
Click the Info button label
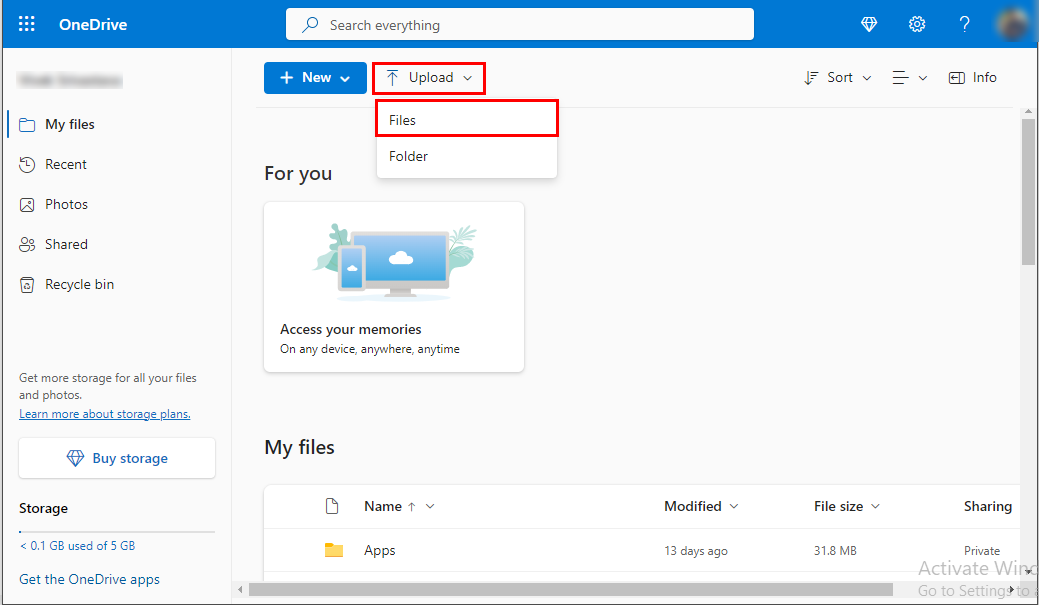pyautogui.click(x=985, y=78)
